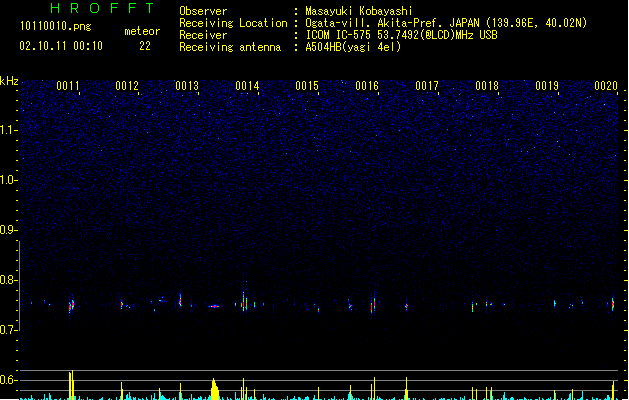
Task: Click the 1.0 kHz frequency axis label
Action: pos(8,180)
